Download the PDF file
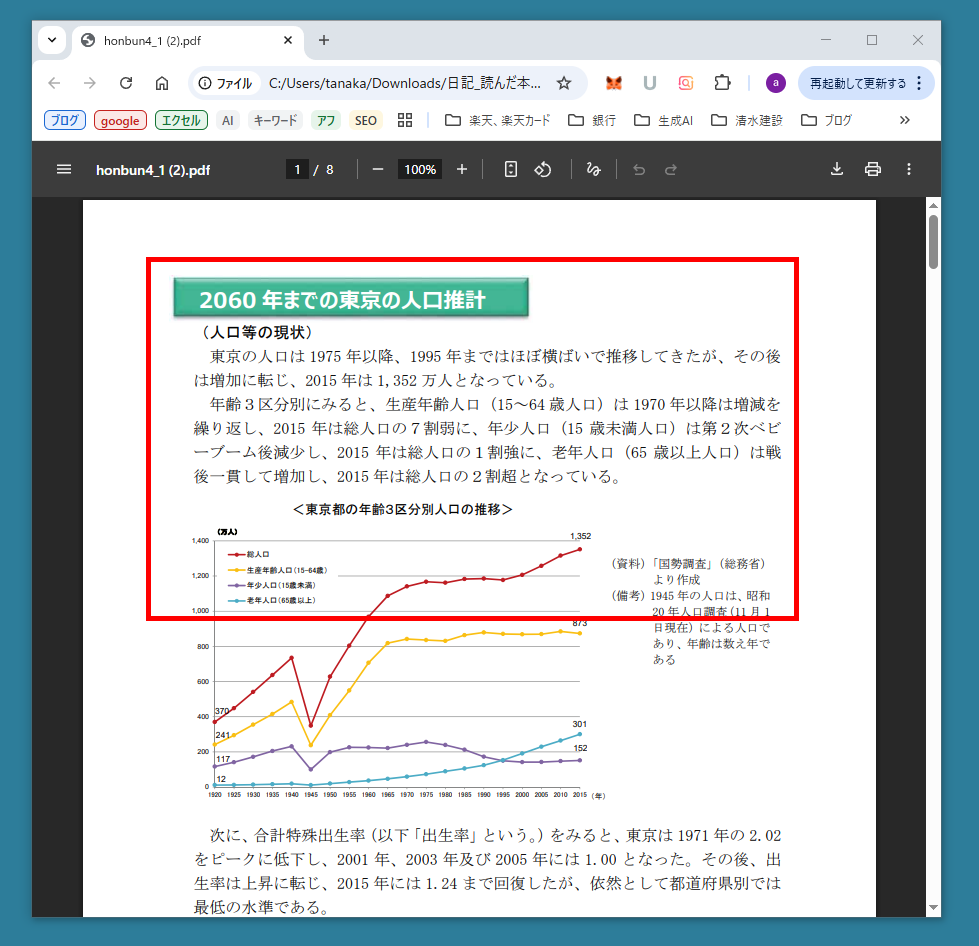Viewport: 979px width, 946px height. (837, 169)
